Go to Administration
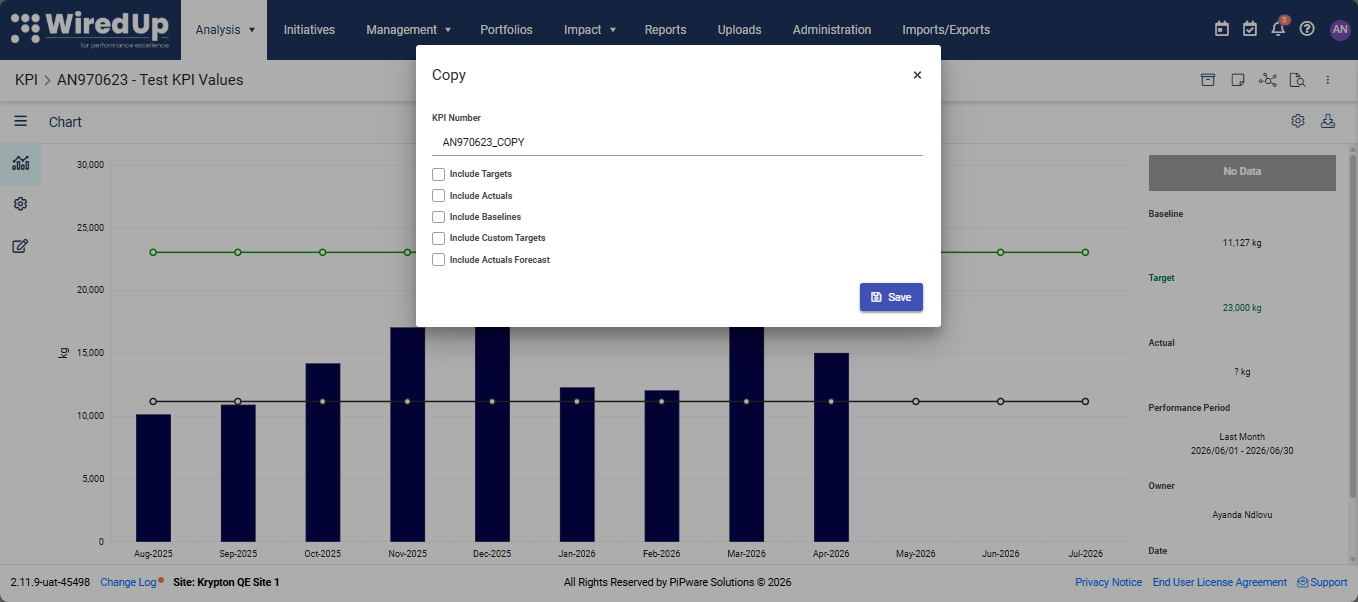Viewport: 1358px width, 602px height. pos(832,30)
